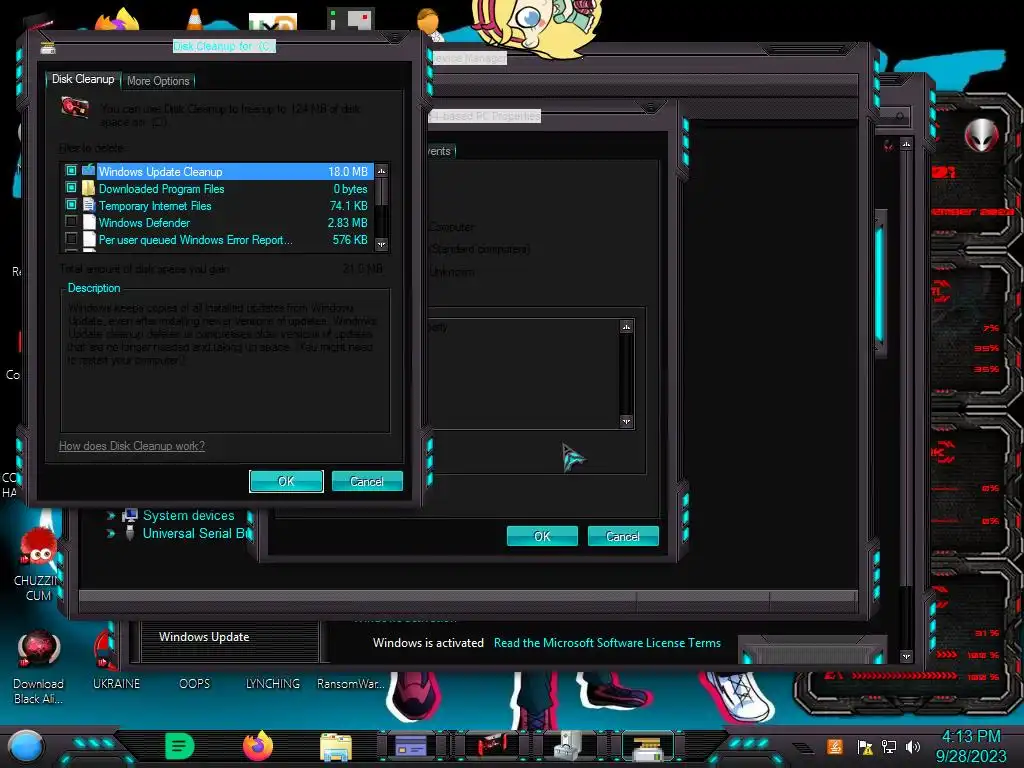Click the red disk icon beside the description

[75, 108]
